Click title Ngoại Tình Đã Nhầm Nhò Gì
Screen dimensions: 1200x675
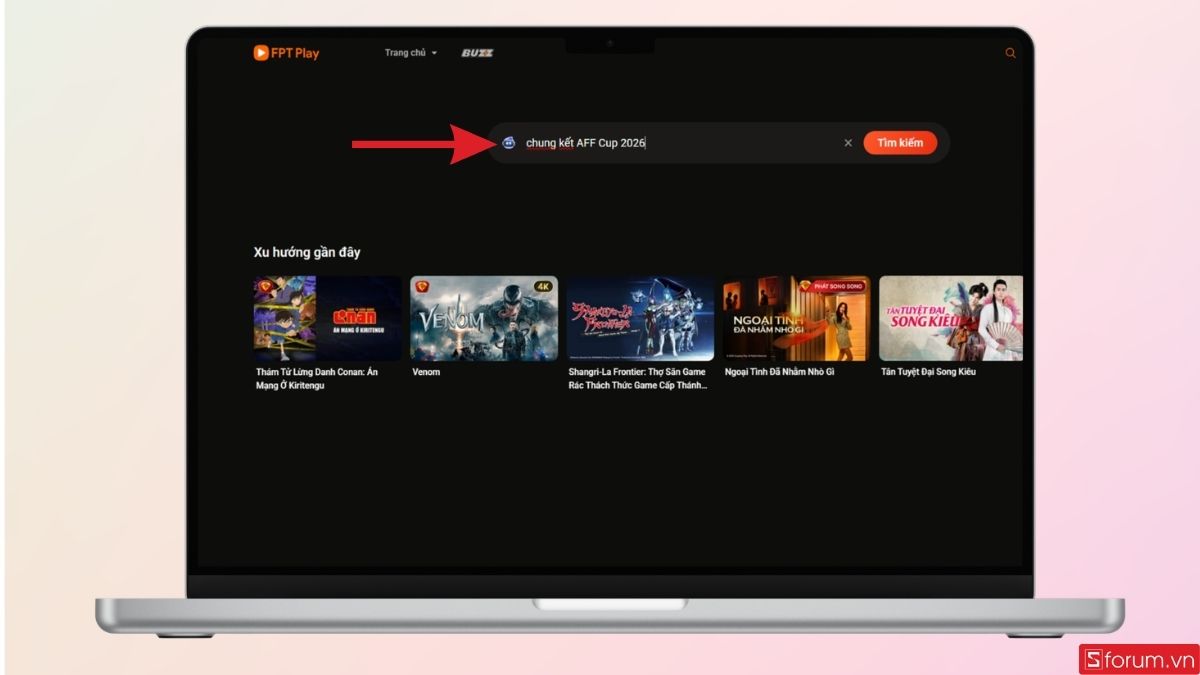(779, 372)
